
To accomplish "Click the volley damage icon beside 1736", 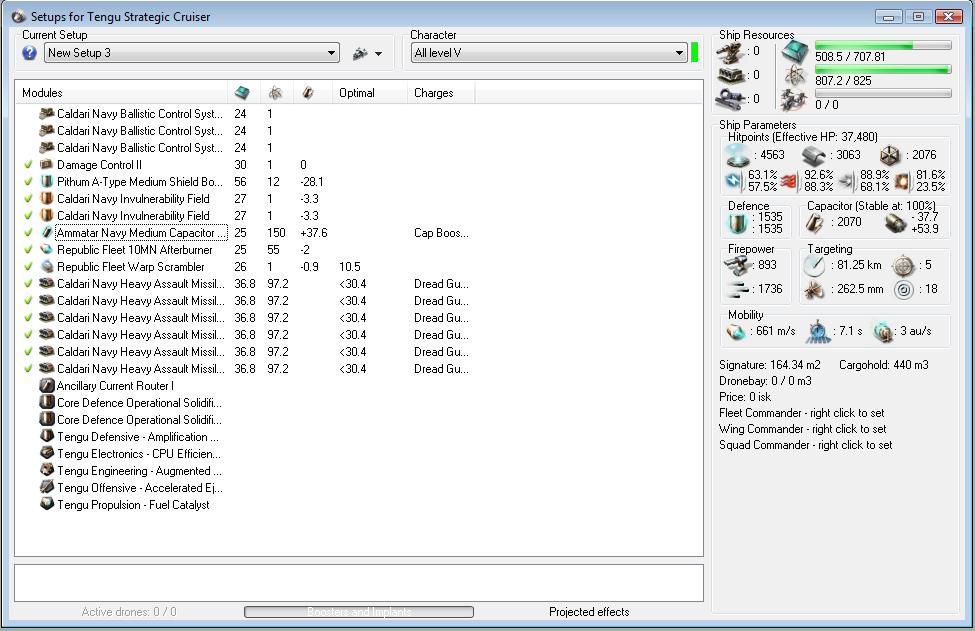I will [737, 289].
